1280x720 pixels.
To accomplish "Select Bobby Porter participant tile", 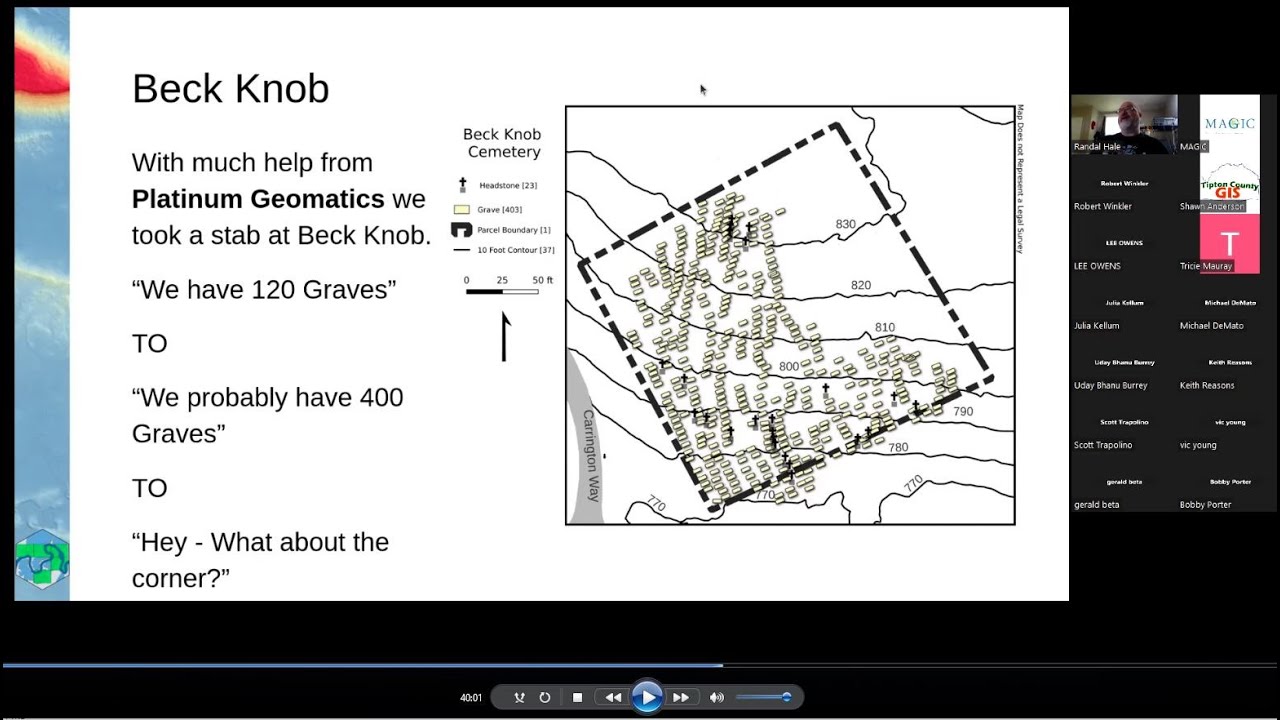I will [1229, 482].
